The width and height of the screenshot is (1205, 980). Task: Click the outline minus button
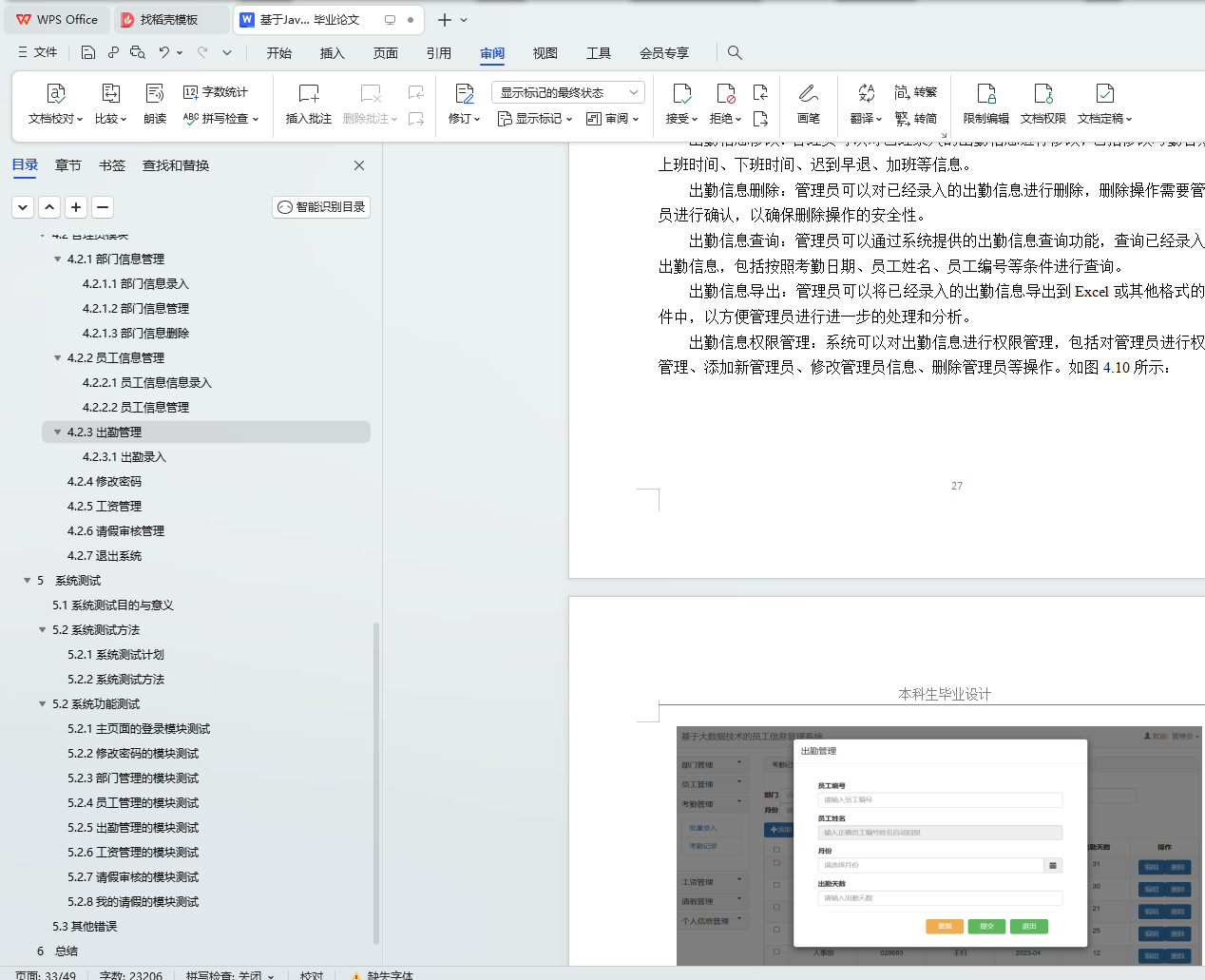[x=103, y=206]
